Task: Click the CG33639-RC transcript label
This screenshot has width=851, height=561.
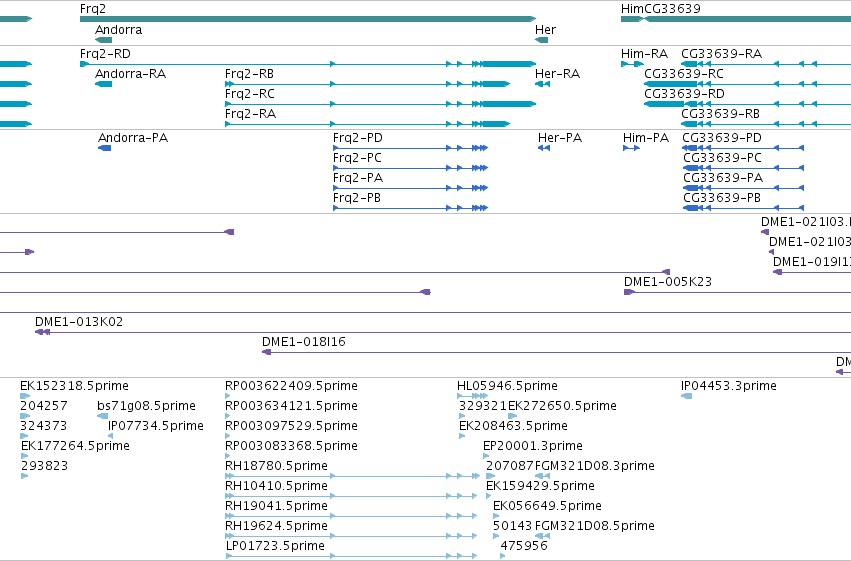Action: 684,74
